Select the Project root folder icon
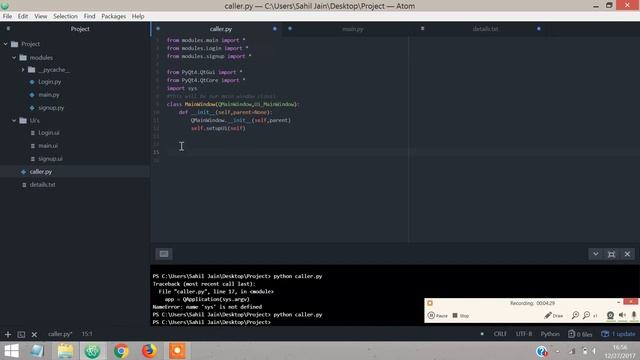This screenshot has height=360, width=640. [15, 44]
